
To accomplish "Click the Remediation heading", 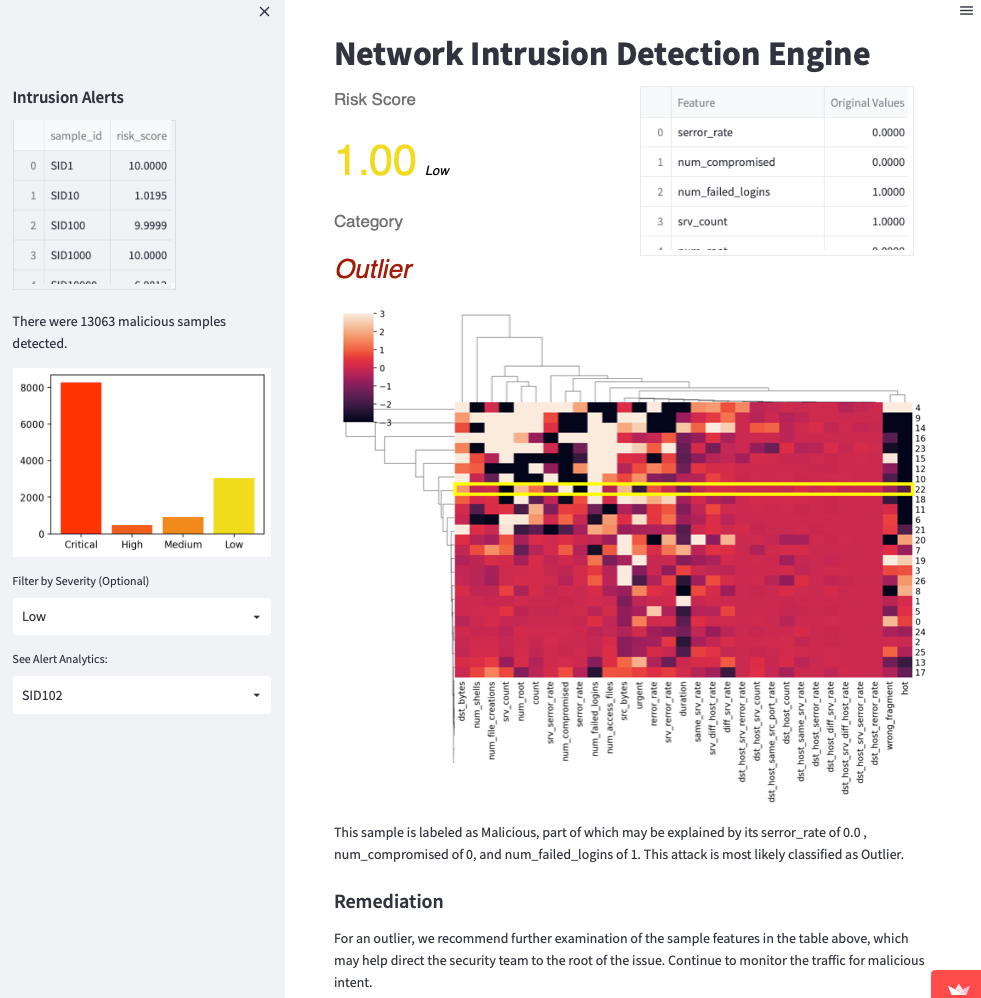I will coord(388,901).
